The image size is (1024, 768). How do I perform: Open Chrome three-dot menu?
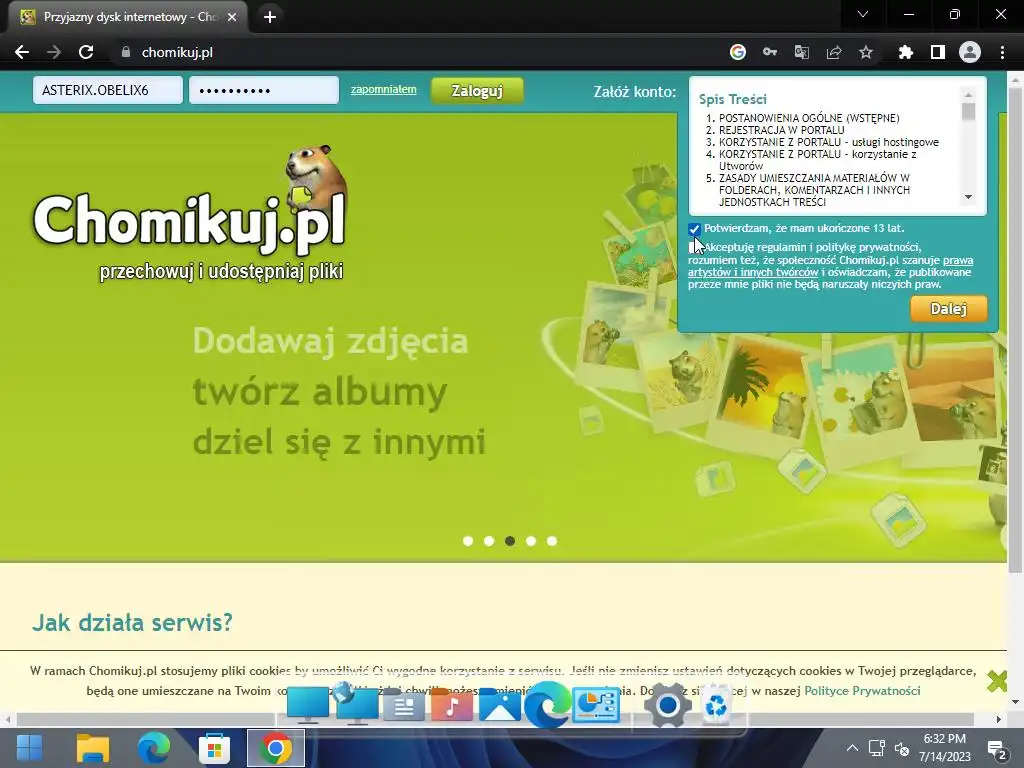1002,52
